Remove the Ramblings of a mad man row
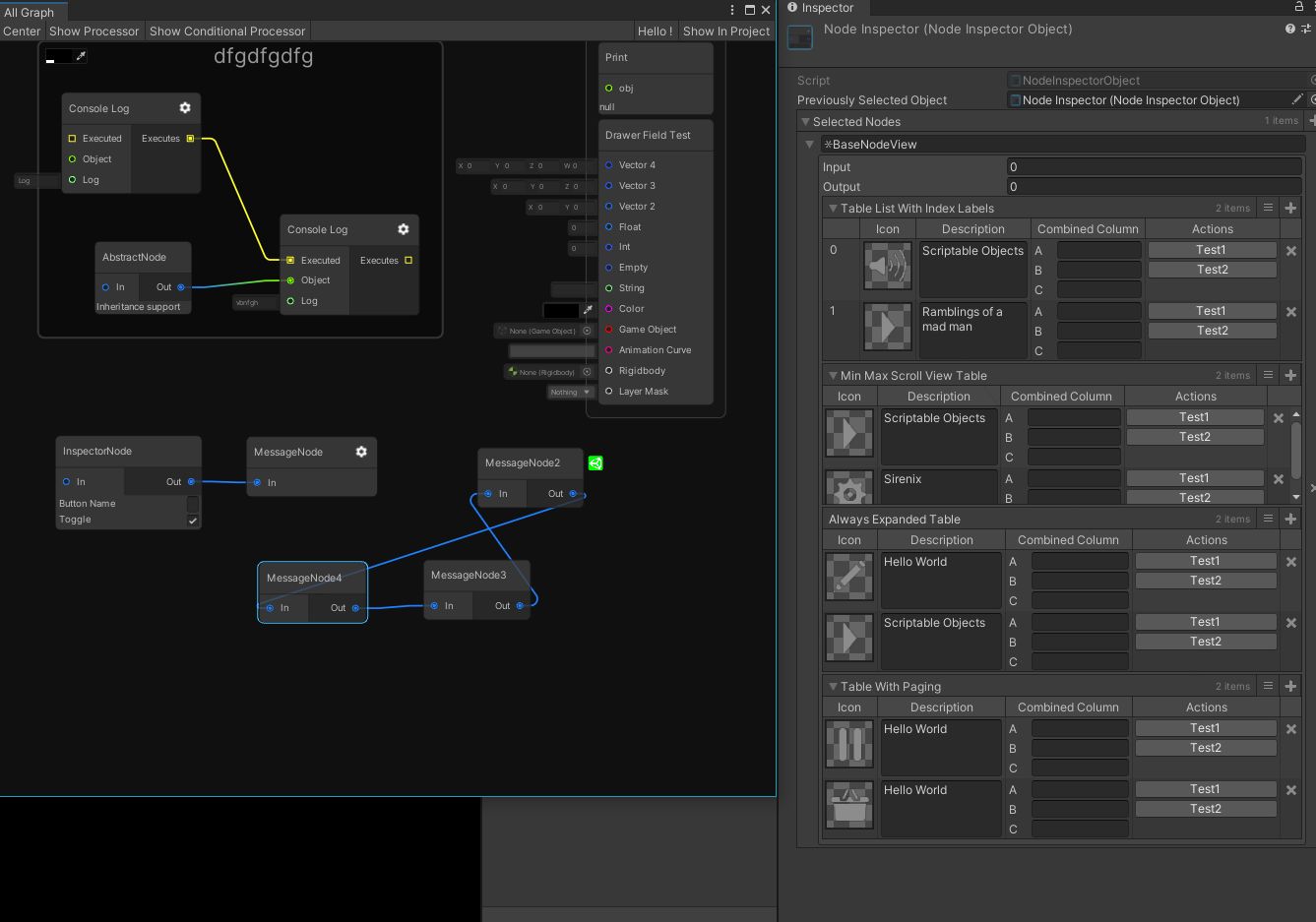Screen dimensions: 1316x922 (1291, 312)
